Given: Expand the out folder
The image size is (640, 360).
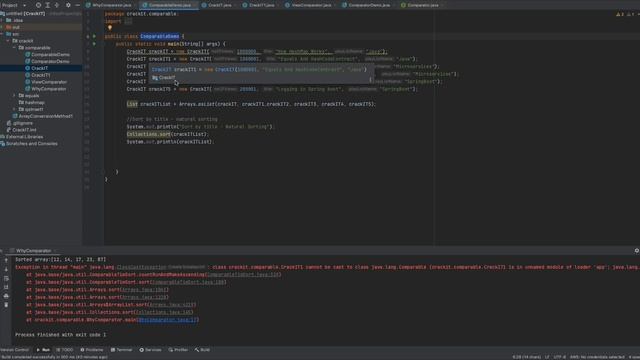Looking at the screenshot, I should (x=3, y=27).
